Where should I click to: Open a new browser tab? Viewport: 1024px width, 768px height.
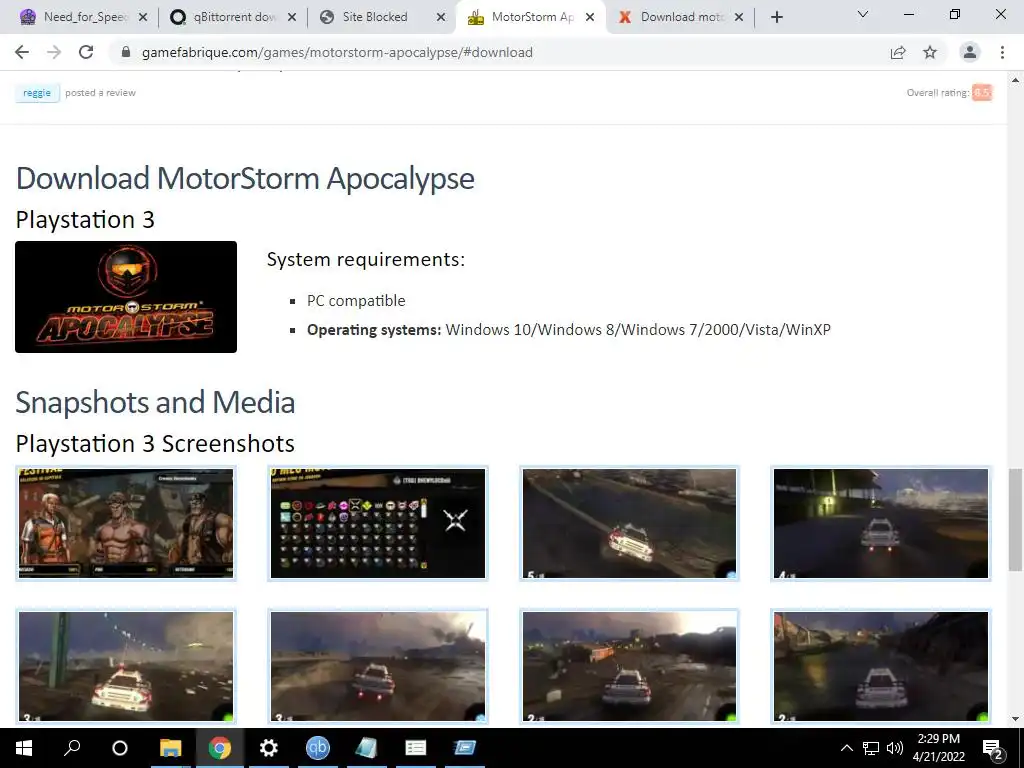tap(776, 17)
